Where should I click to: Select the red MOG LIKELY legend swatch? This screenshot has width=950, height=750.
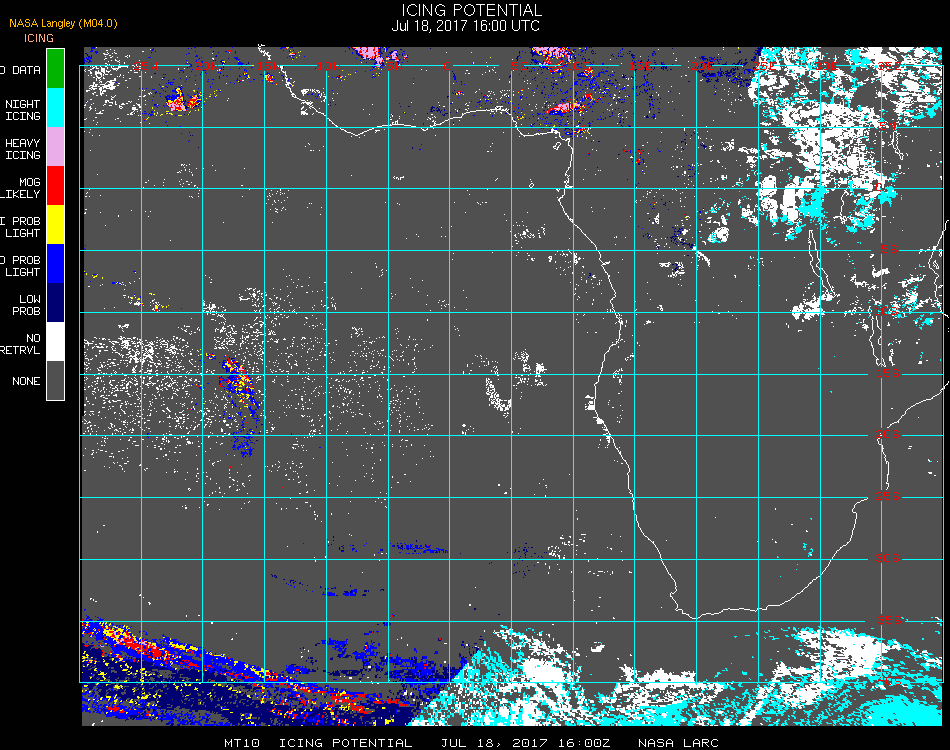(x=55, y=186)
